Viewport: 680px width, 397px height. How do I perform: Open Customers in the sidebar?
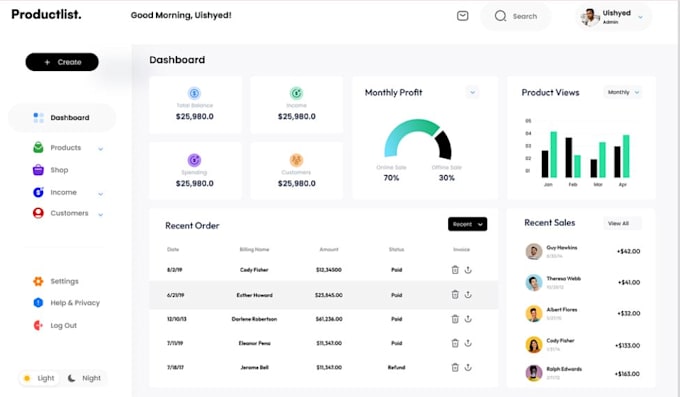coord(69,213)
